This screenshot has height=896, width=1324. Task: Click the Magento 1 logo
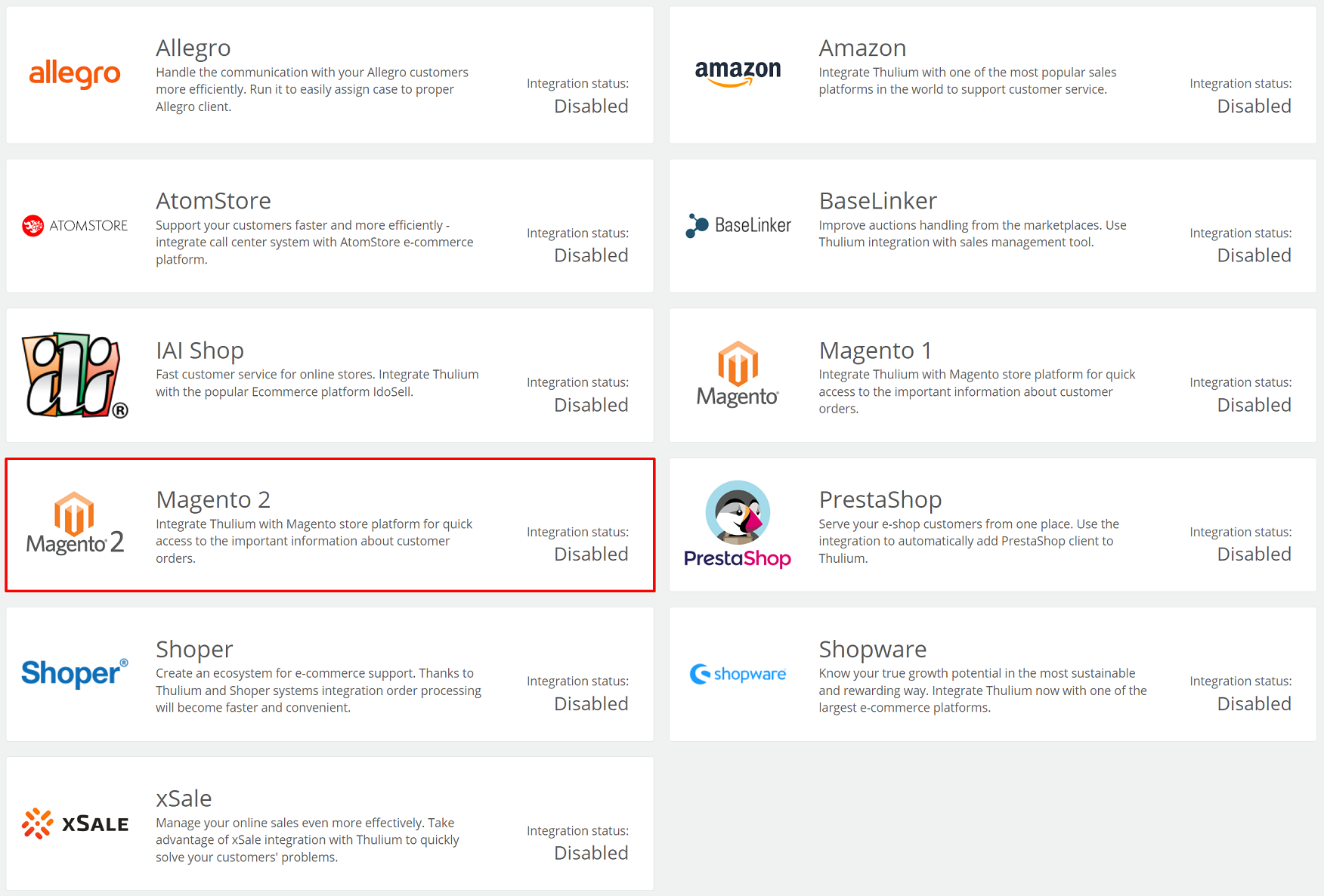[x=738, y=375]
